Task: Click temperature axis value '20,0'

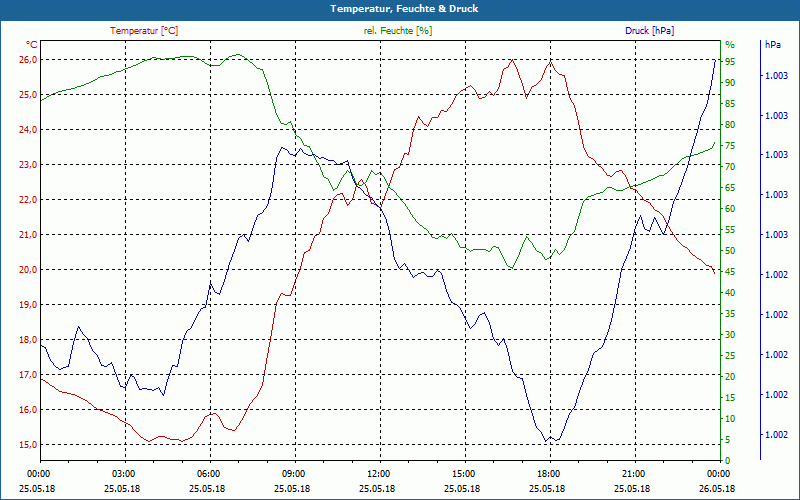Action: tap(29, 270)
